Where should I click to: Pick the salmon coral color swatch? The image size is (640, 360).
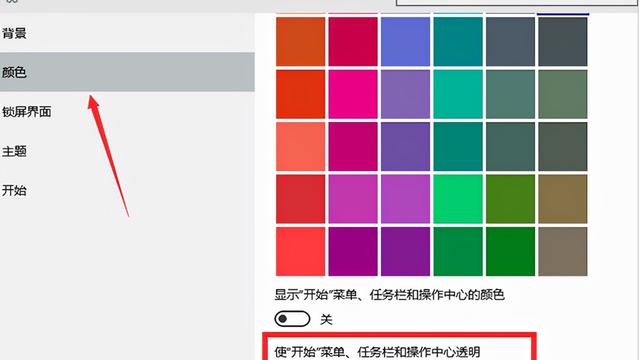pos(300,147)
